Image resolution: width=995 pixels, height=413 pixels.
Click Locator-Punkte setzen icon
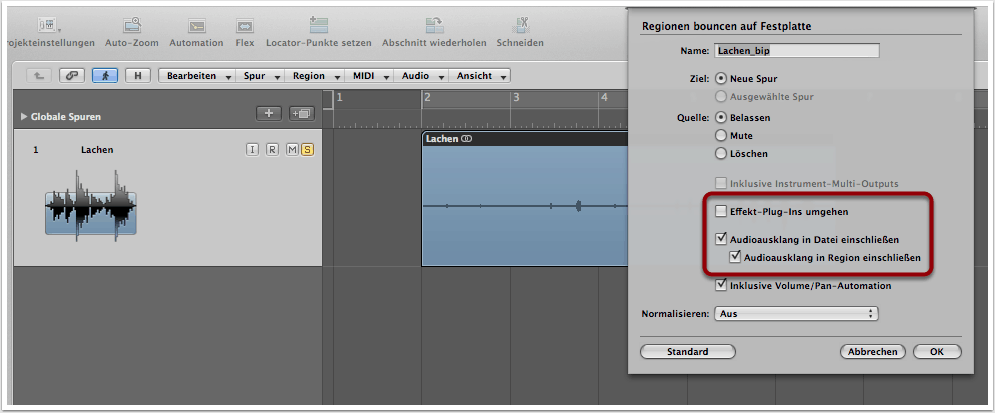pyautogui.click(x=319, y=25)
